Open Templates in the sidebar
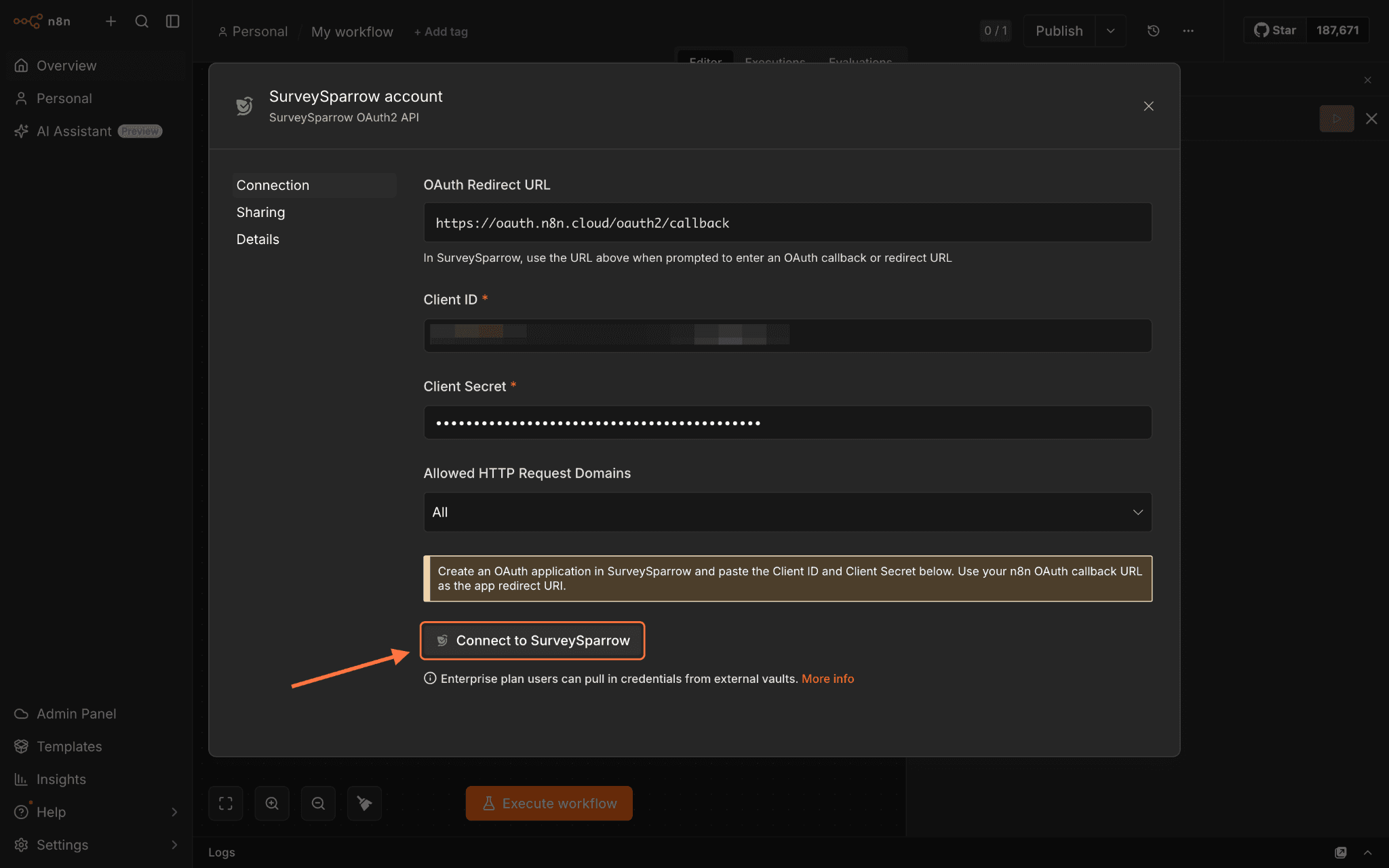 96,747
